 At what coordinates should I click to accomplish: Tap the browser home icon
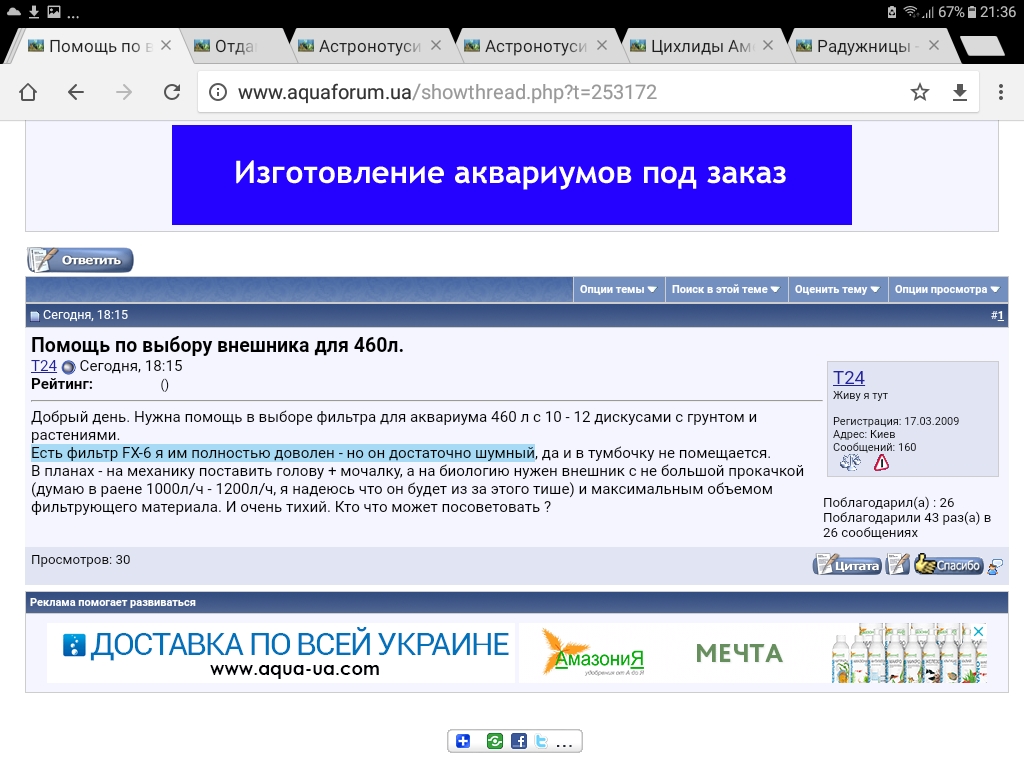coord(28,92)
